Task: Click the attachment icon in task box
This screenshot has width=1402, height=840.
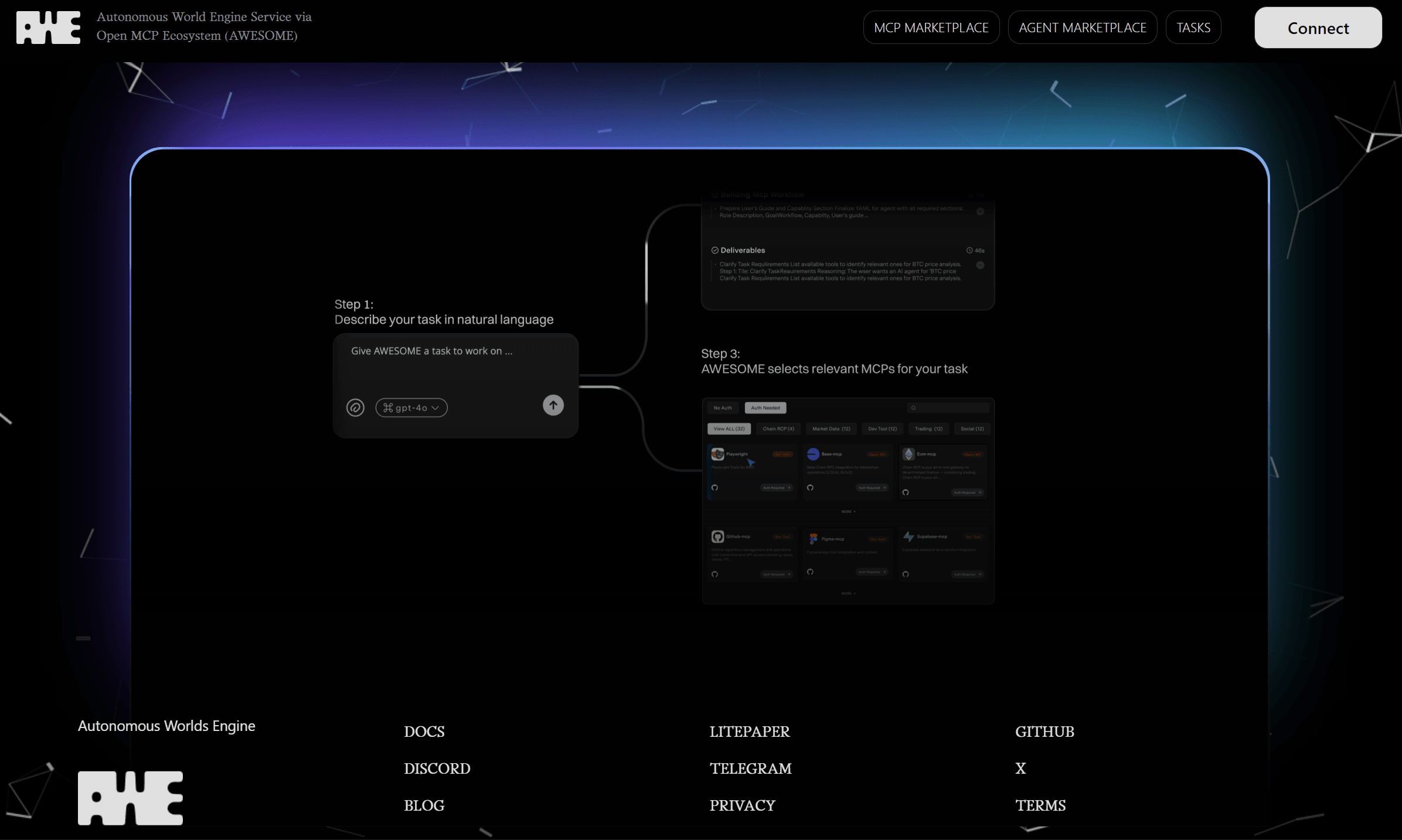Action: [x=355, y=407]
